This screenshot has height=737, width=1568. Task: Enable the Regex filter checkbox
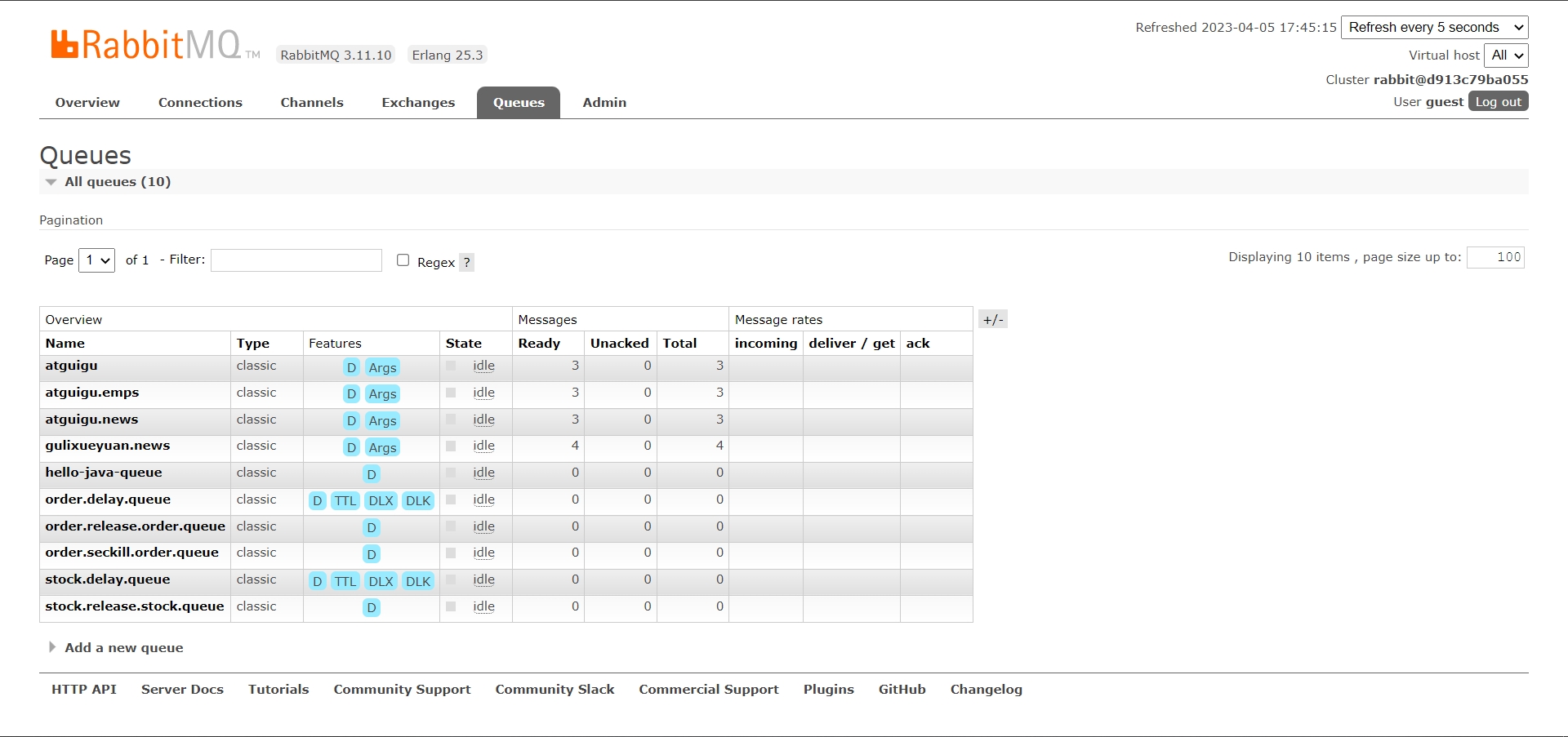[403, 260]
